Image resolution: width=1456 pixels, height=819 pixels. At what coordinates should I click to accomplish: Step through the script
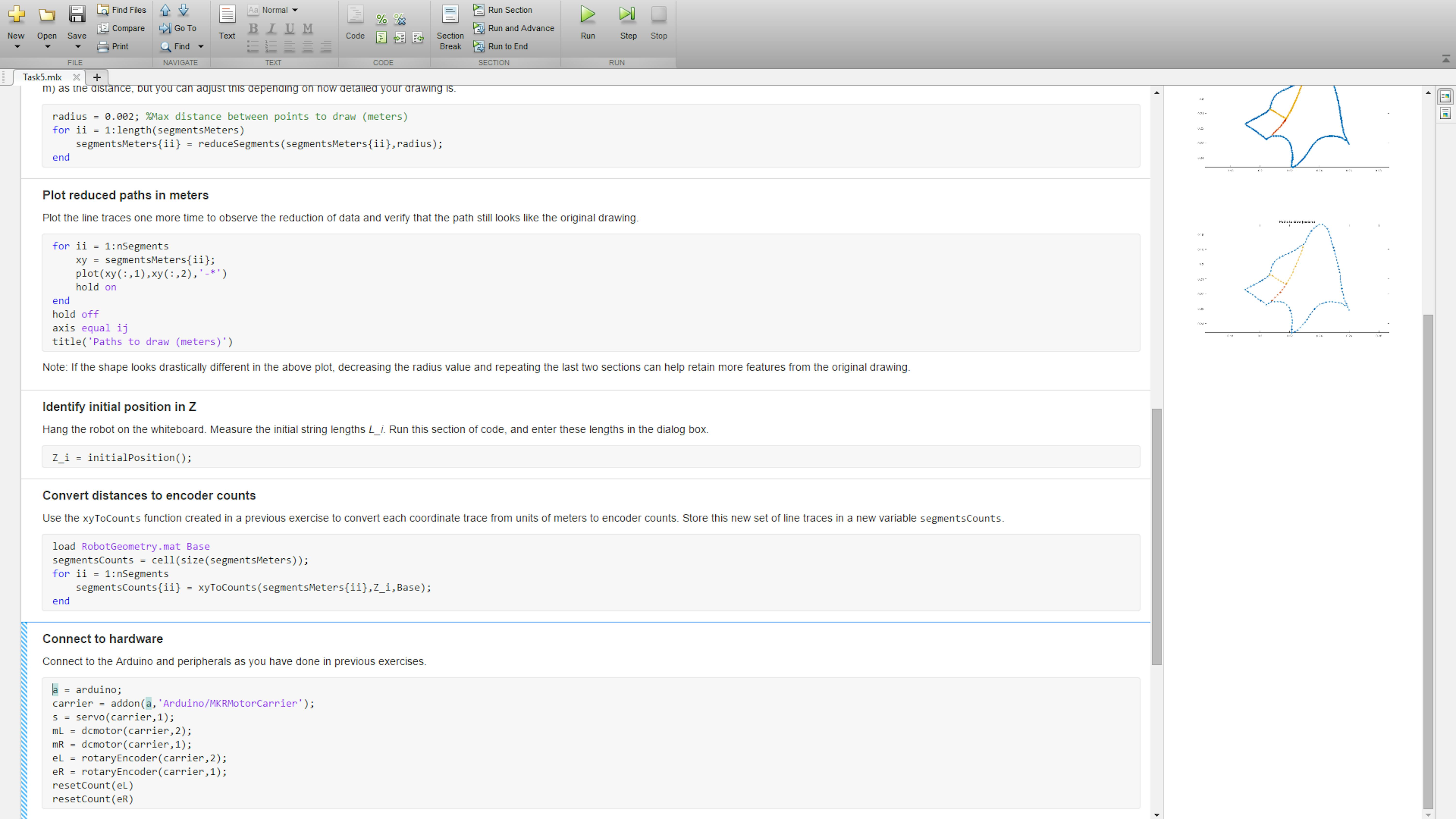coord(628,23)
